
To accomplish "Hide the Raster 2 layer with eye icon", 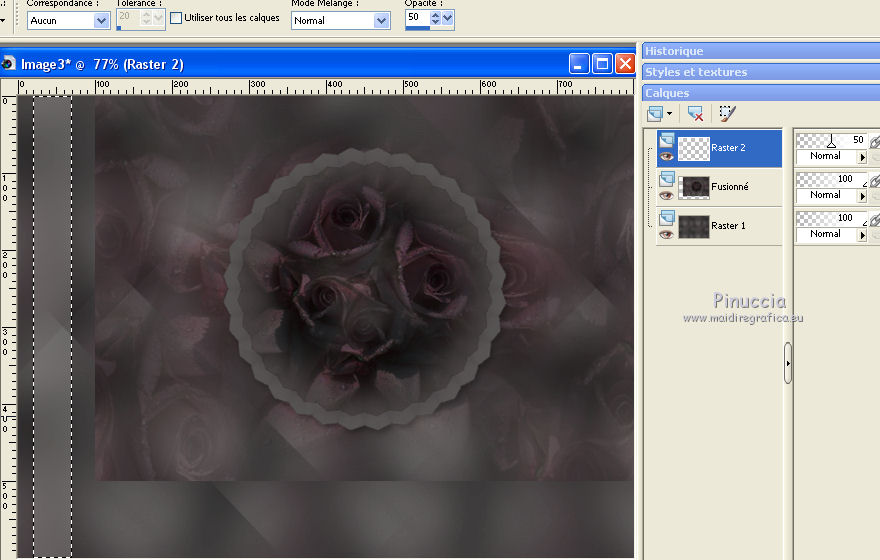I will (x=666, y=156).
